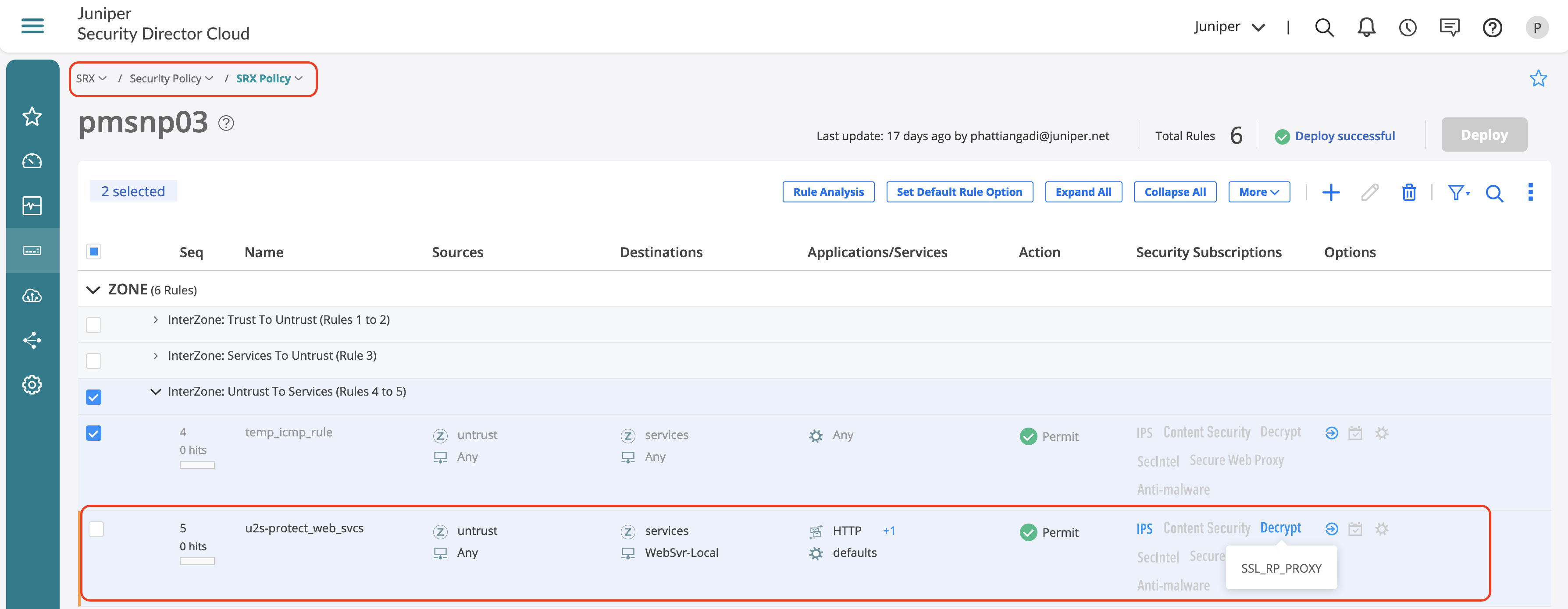
Task: Open the Security Policy breadcrumb menu
Action: [171, 78]
